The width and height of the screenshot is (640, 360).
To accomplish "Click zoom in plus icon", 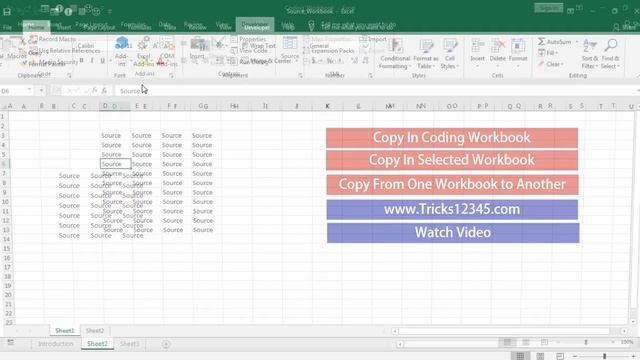I will pos(633,356).
